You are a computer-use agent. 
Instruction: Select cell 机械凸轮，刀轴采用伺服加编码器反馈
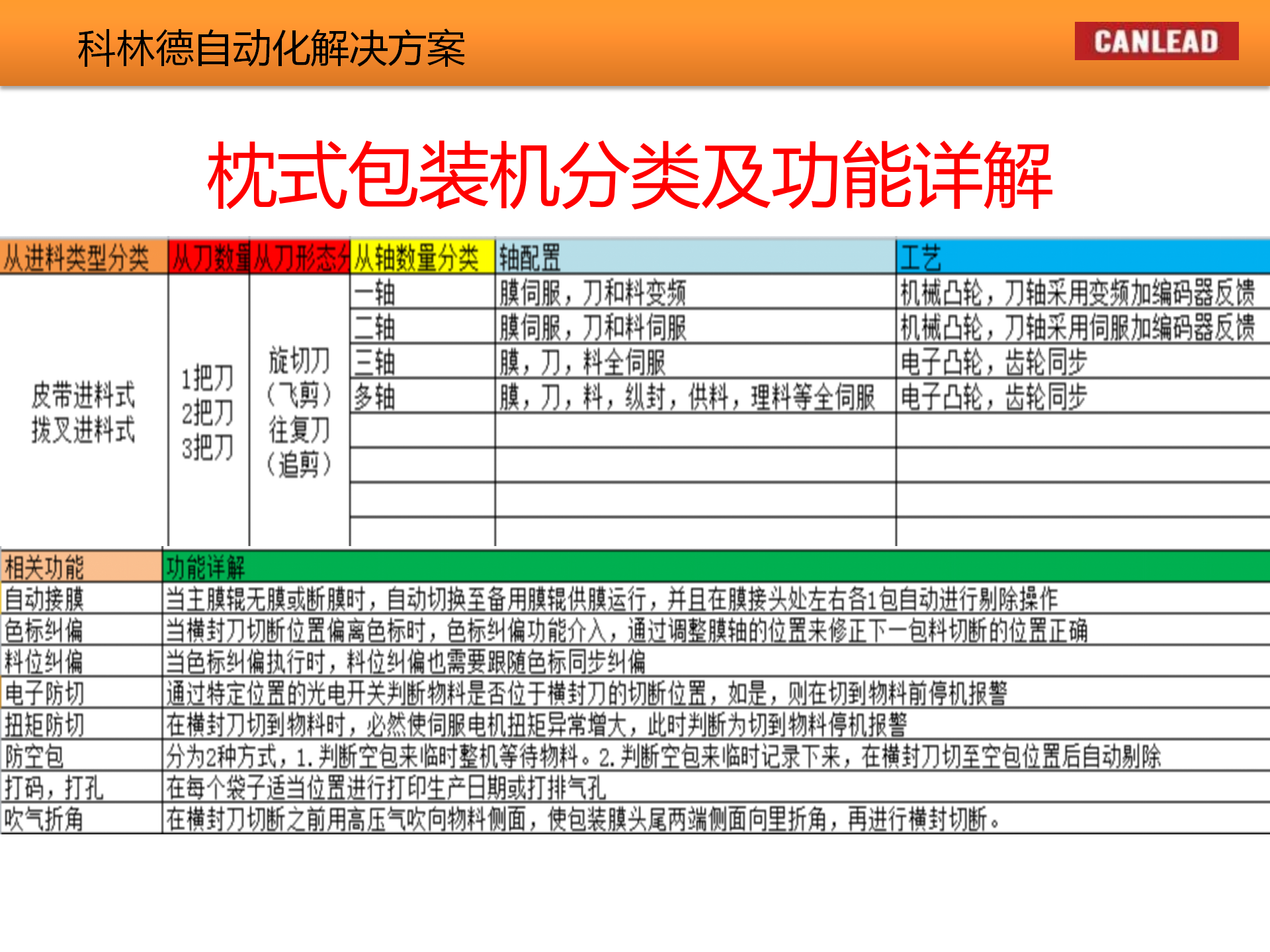[x=1083, y=327]
